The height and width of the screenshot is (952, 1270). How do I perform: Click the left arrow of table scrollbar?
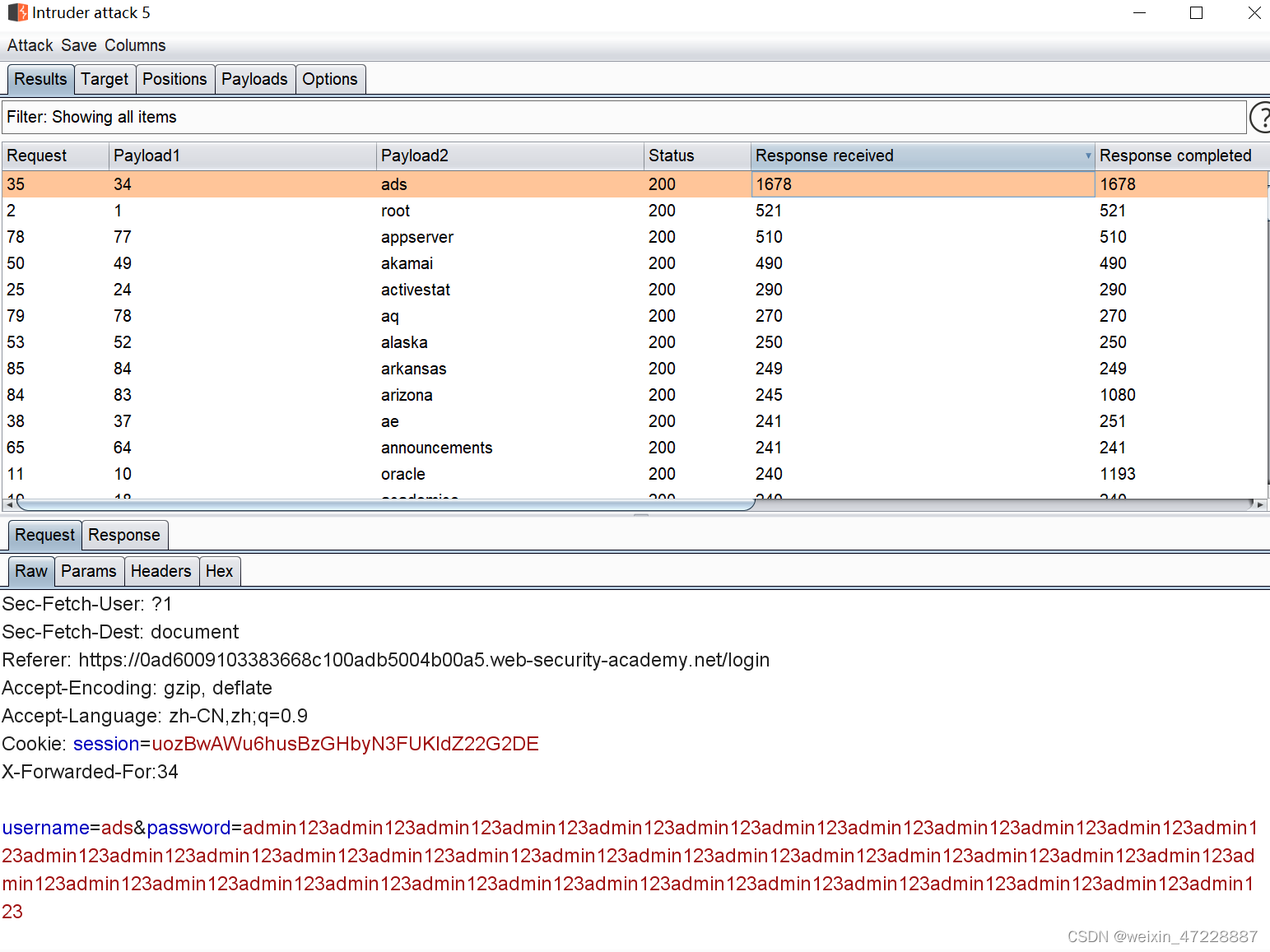pos(9,504)
